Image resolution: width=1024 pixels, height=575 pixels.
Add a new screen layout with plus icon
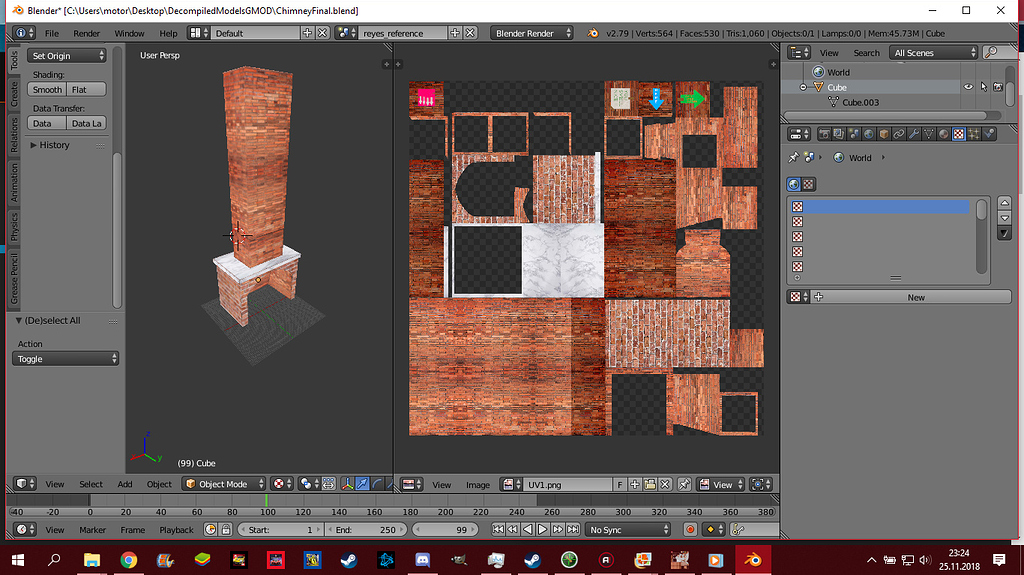[x=308, y=33]
